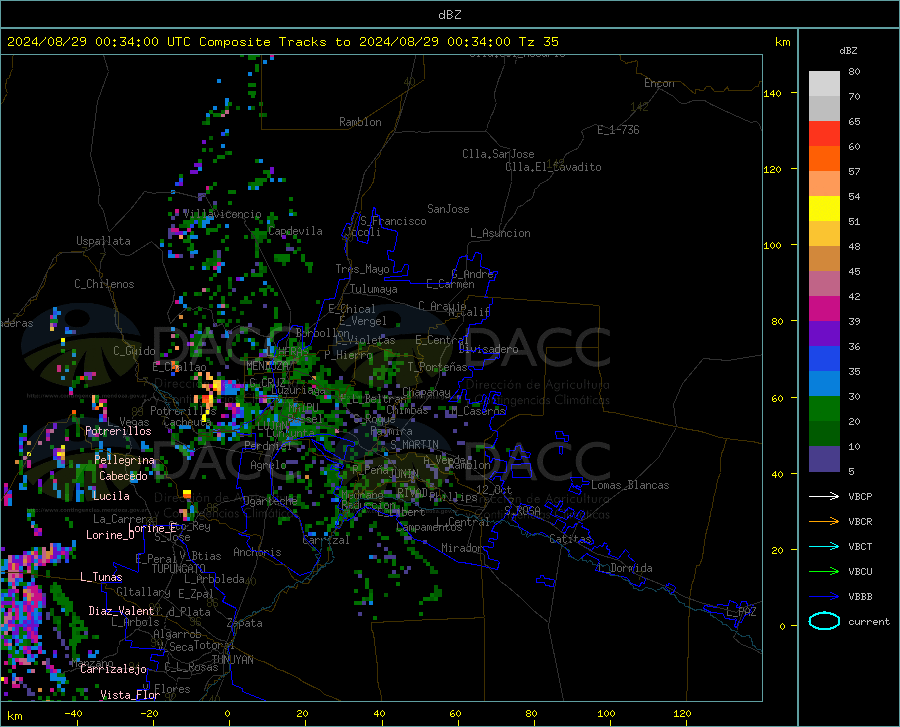Click the Capdevila map label
The height and width of the screenshot is (727, 900).
click(x=295, y=231)
